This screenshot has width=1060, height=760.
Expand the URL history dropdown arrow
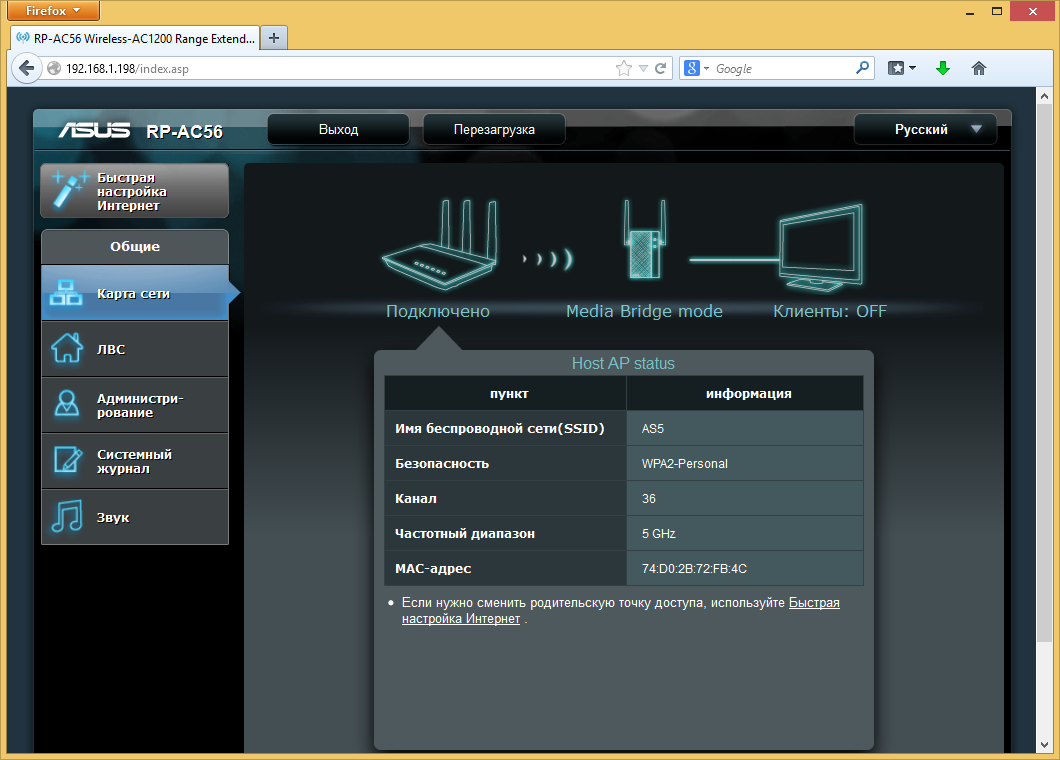pyautogui.click(x=644, y=68)
